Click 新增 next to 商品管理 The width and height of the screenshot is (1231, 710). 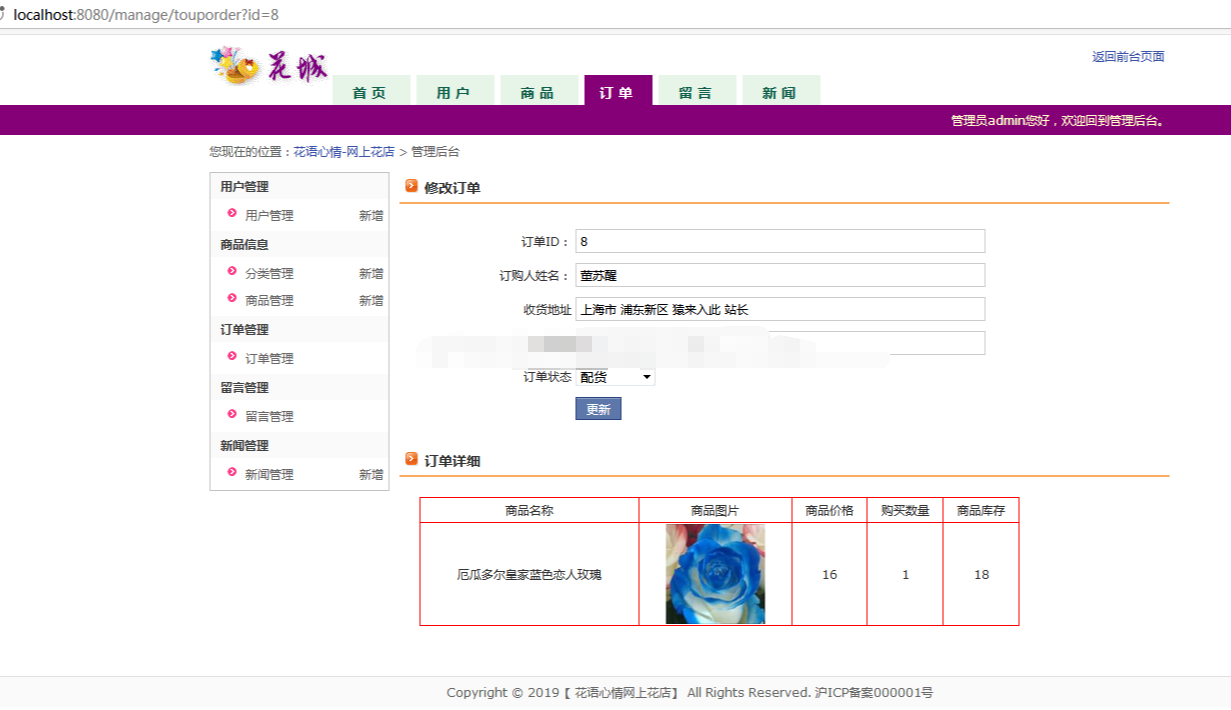point(371,300)
